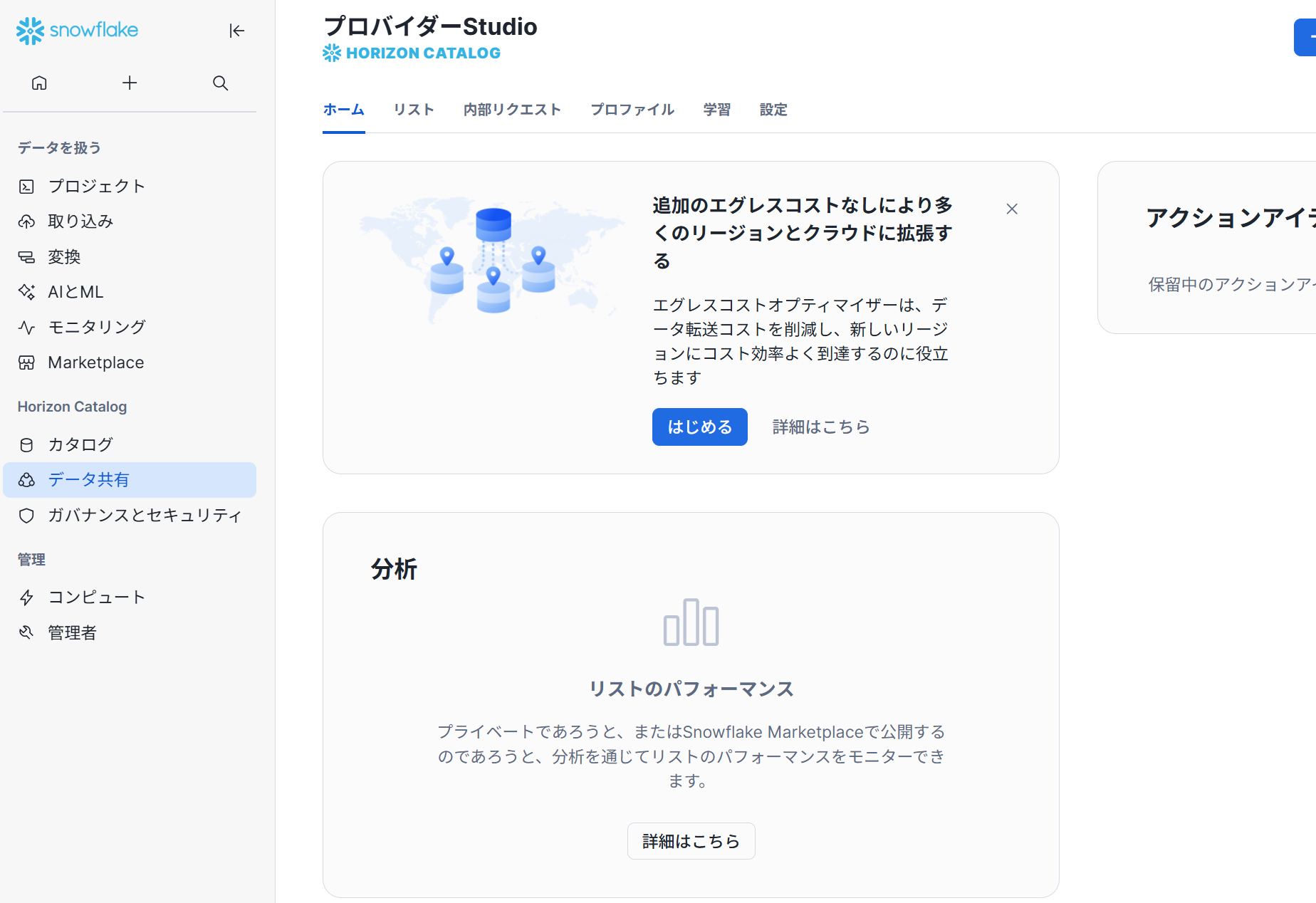This screenshot has width=1316, height=903.
Task: Click the モニタリング pulse icon
Action: coord(26,328)
